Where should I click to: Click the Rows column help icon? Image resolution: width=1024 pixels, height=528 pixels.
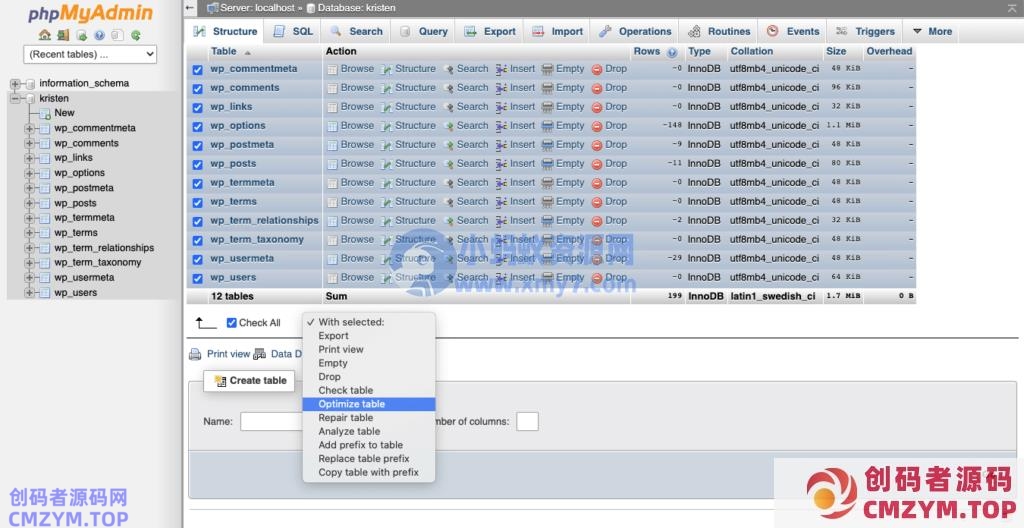pyautogui.click(x=672, y=52)
